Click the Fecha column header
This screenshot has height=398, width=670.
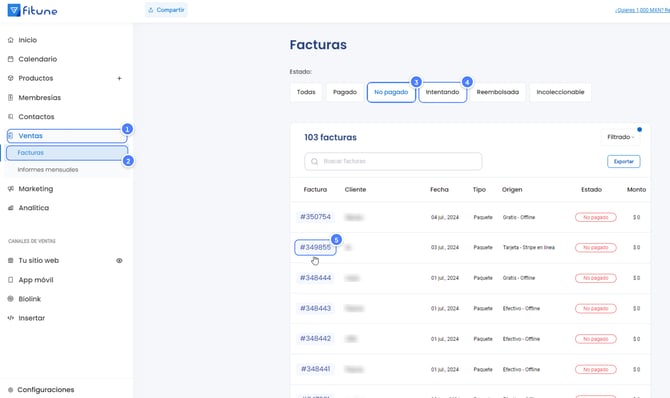point(439,189)
